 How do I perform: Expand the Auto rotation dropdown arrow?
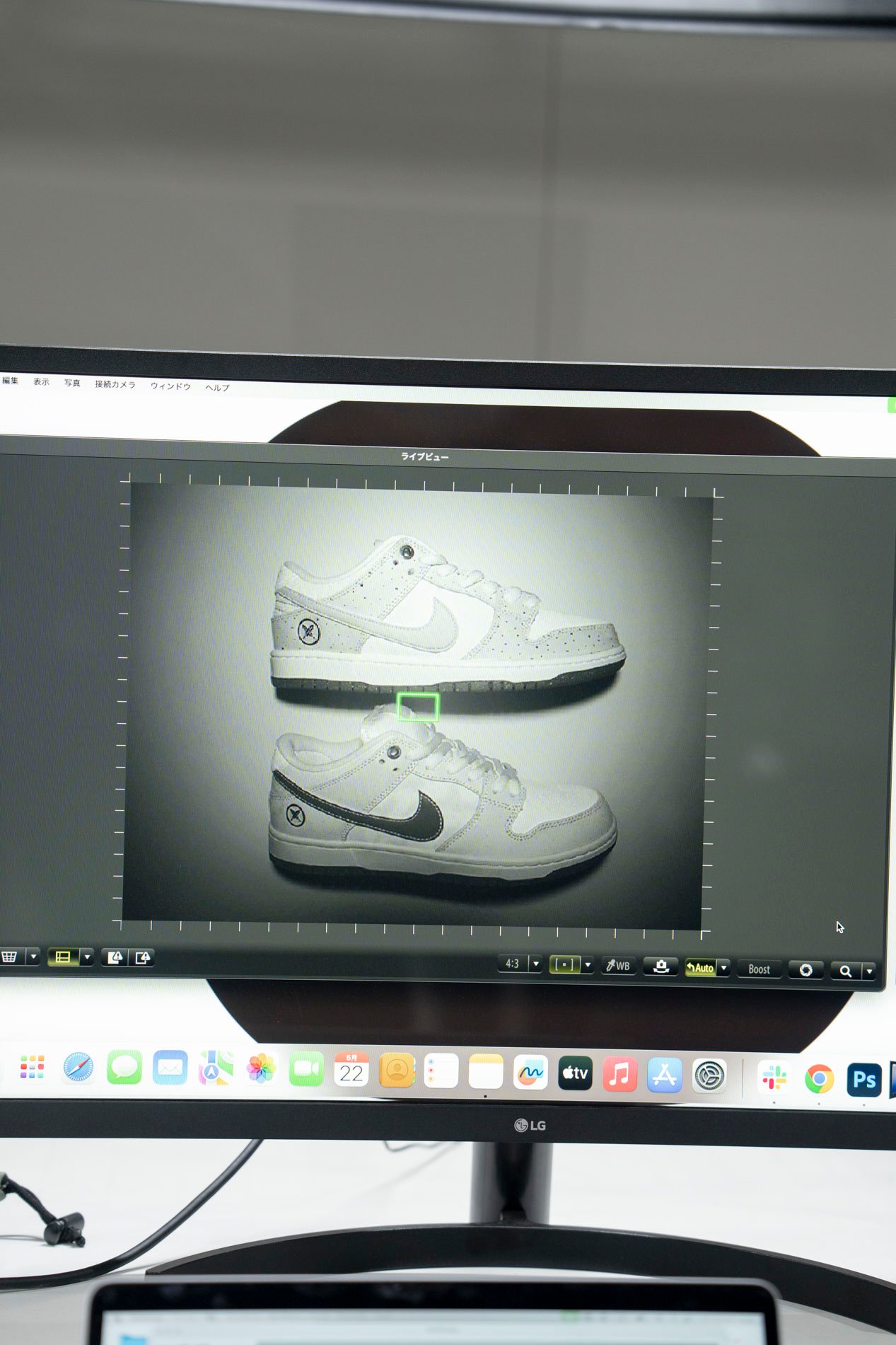(723, 968)
